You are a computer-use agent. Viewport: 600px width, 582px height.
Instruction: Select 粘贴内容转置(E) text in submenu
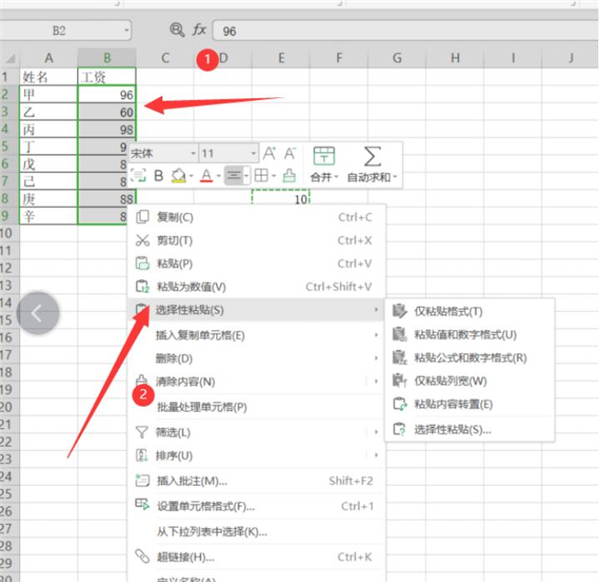[x=453, y=404]
